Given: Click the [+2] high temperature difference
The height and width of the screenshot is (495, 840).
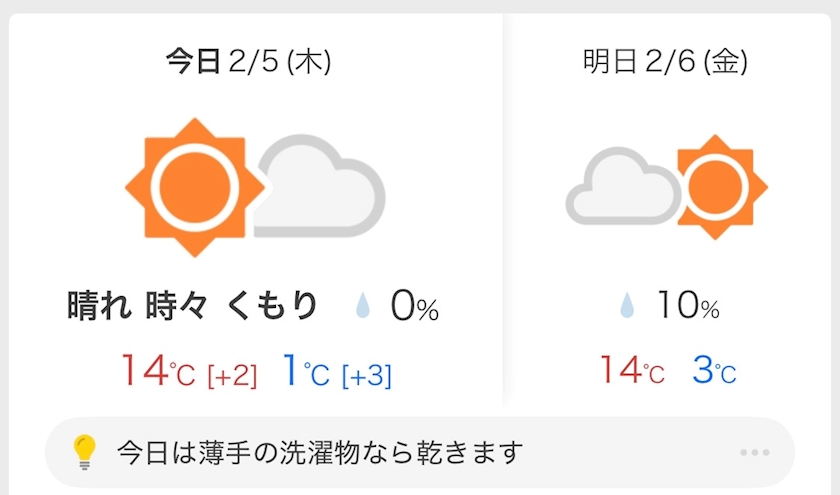Looking at the screenshot, I should 231,376.
